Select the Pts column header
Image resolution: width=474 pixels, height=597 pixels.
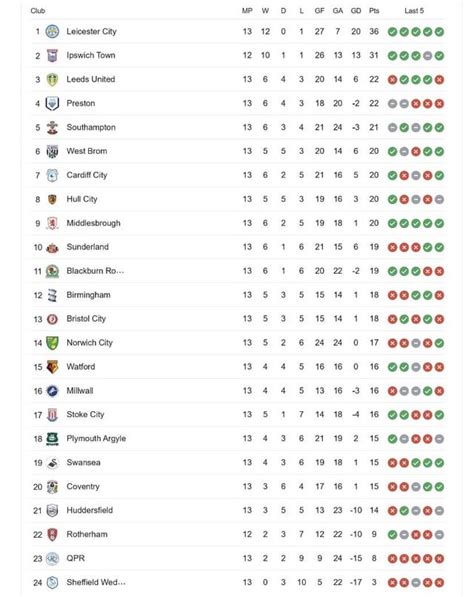(374, 11)
